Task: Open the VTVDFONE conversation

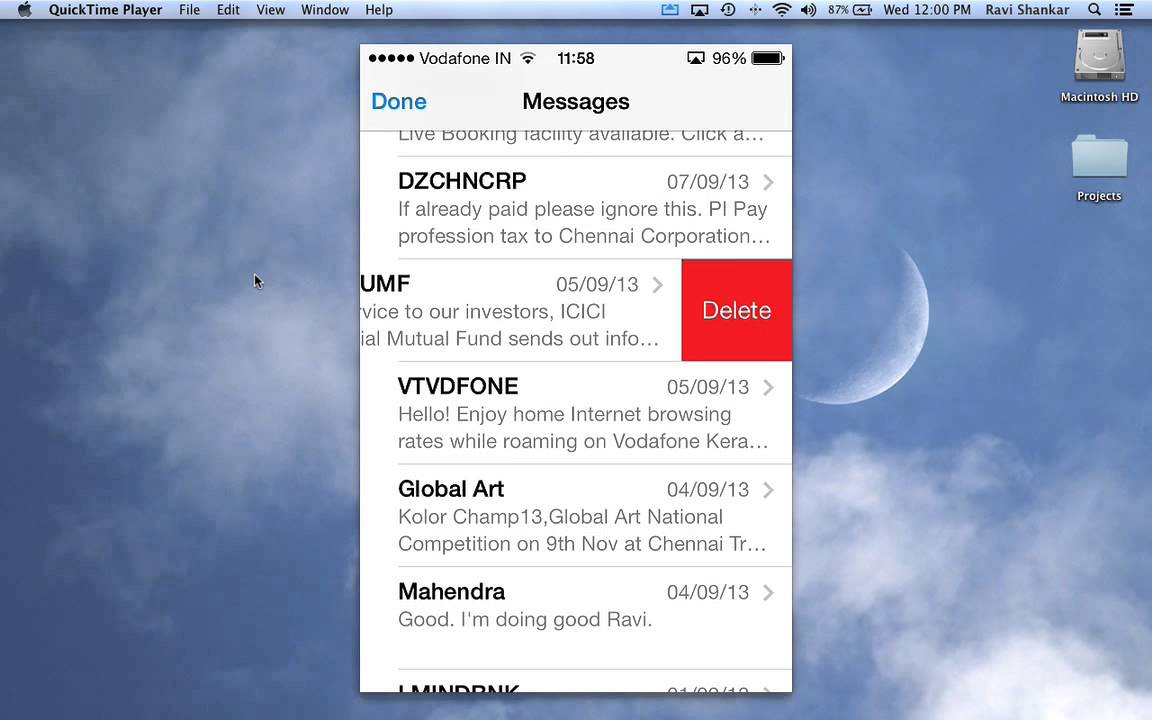Action: [x=576, y=413]
